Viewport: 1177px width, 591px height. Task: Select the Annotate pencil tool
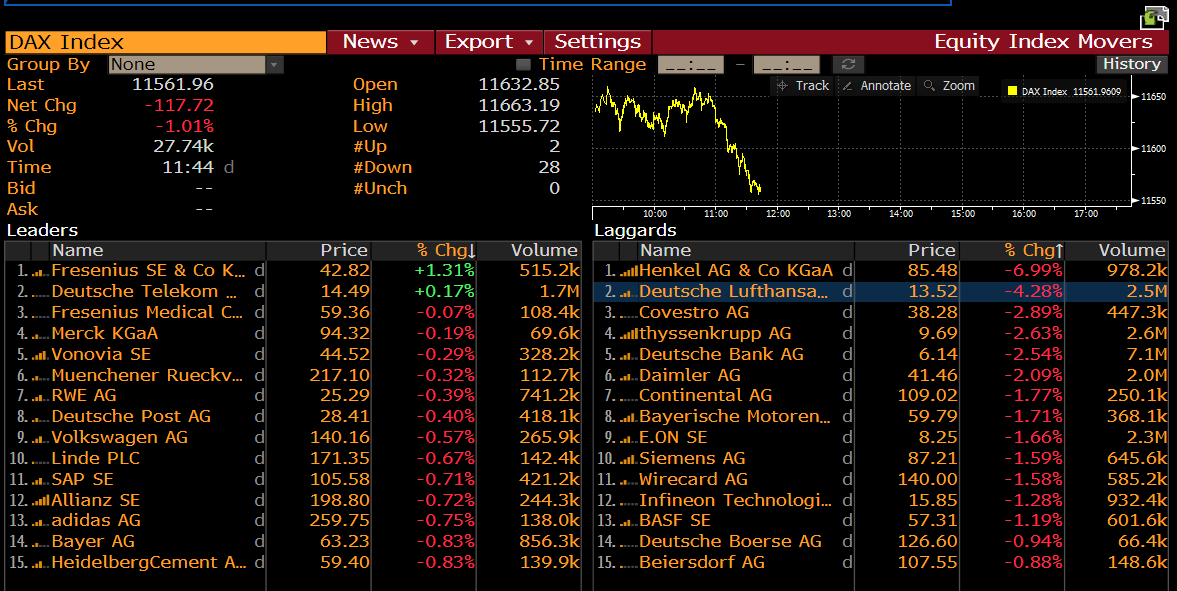point(876,86)
